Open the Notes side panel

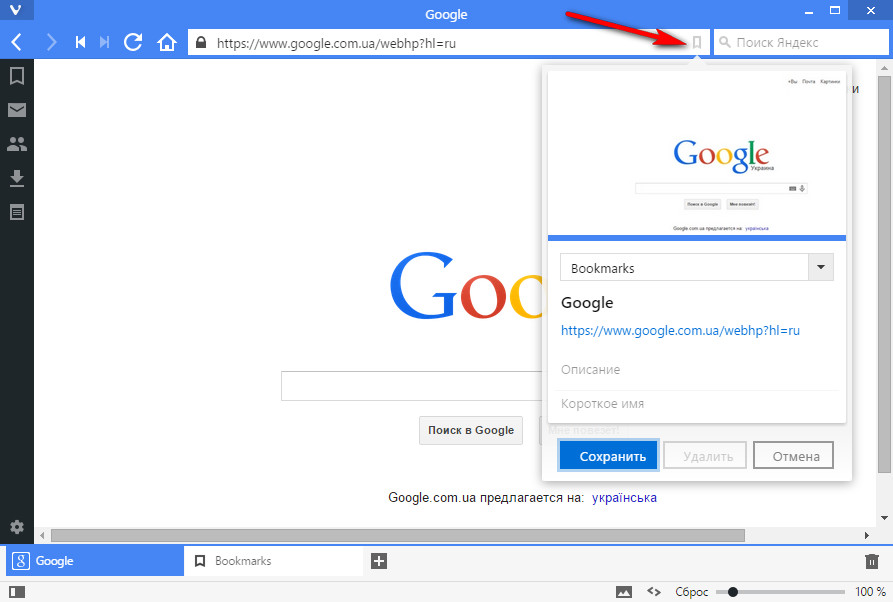(x=17, y=212)
